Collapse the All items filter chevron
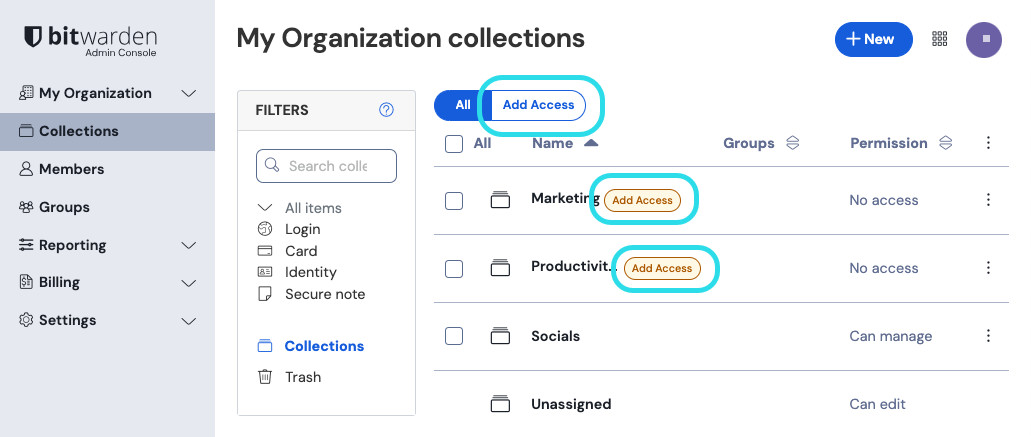Viewport: 1031px width, 437px height. click(x=265, y=208)
